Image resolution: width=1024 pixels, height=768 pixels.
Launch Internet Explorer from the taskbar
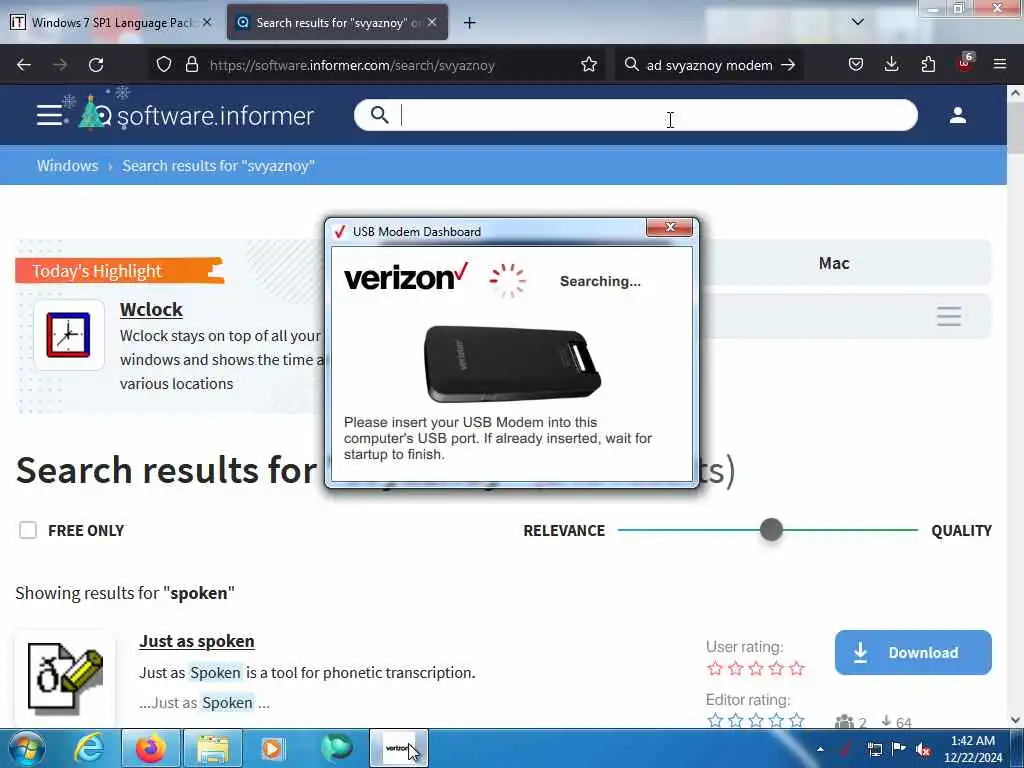[89, 748]
